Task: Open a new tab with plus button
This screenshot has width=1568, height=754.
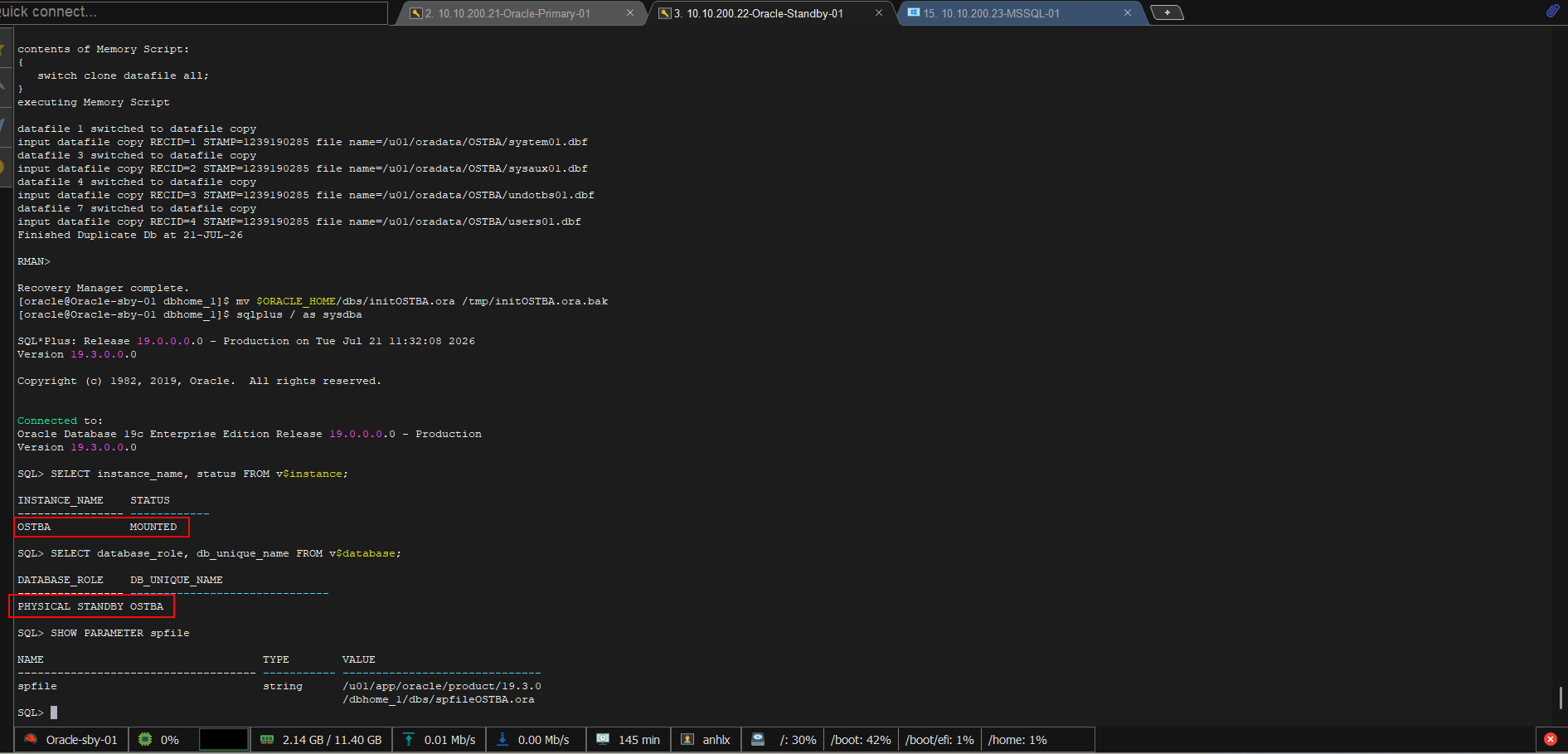Action: pyautogui.click(x=1167, y=12)
